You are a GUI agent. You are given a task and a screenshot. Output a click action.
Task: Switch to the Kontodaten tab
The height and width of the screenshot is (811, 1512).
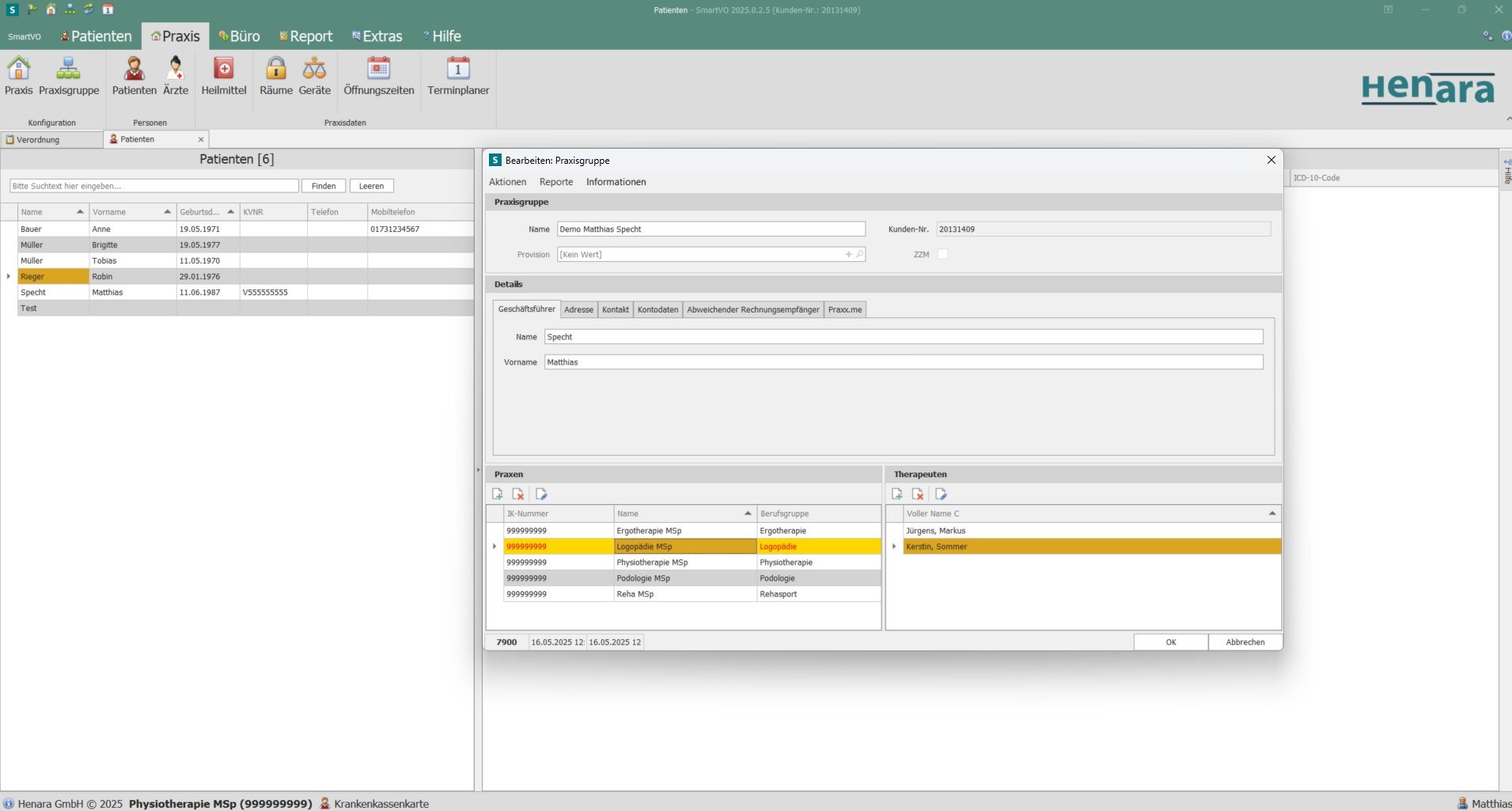657,309
